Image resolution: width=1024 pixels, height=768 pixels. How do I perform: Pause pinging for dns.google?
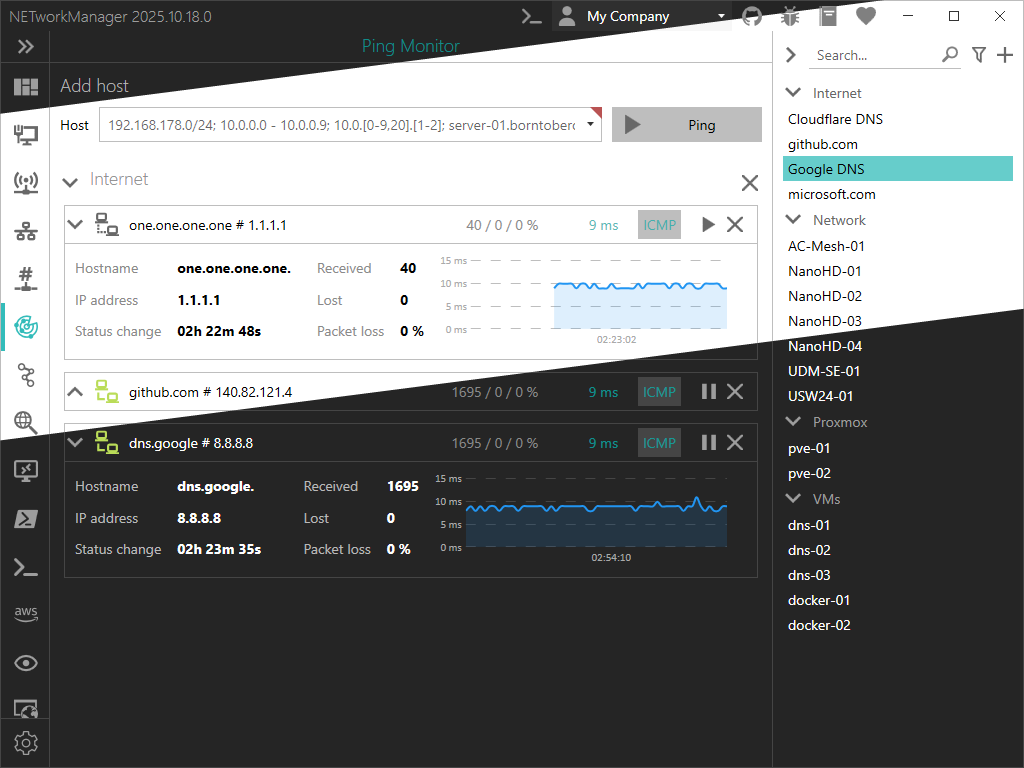pos(709,442)
